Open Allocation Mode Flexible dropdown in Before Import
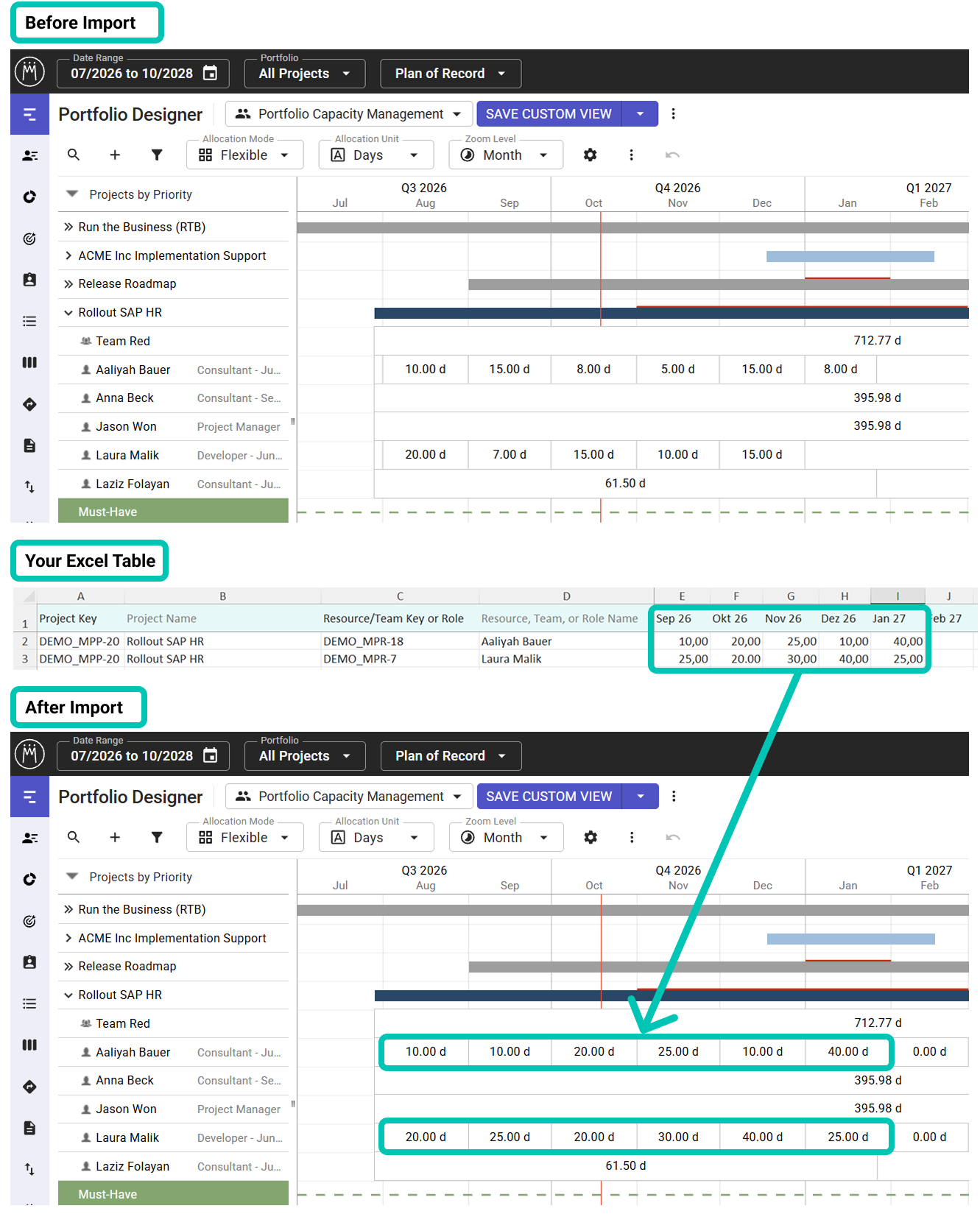The width and height of the screenshot is (980, 1214). coord(244,155)
